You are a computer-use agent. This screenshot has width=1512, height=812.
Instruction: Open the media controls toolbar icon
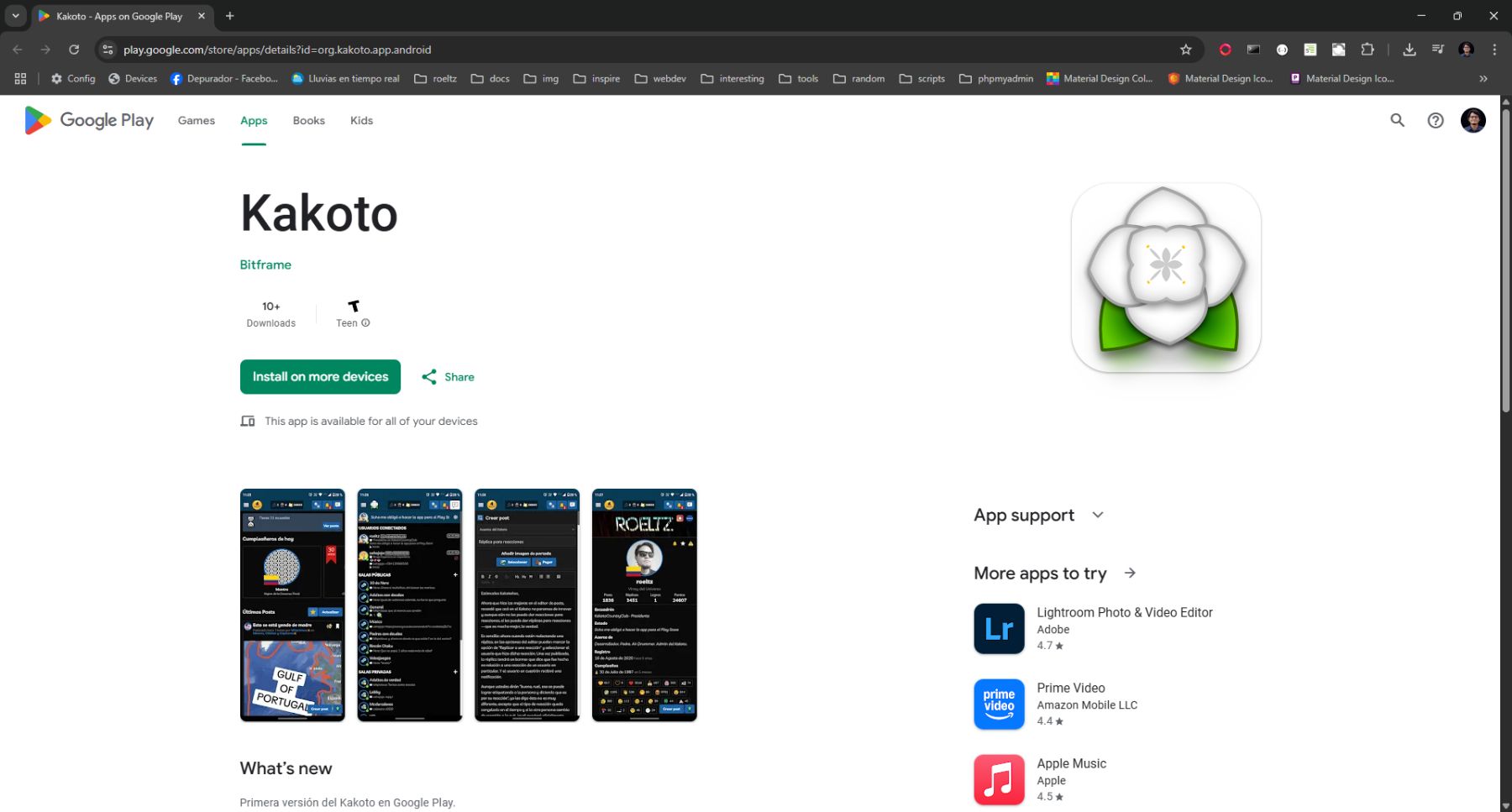pos(1437,50)
